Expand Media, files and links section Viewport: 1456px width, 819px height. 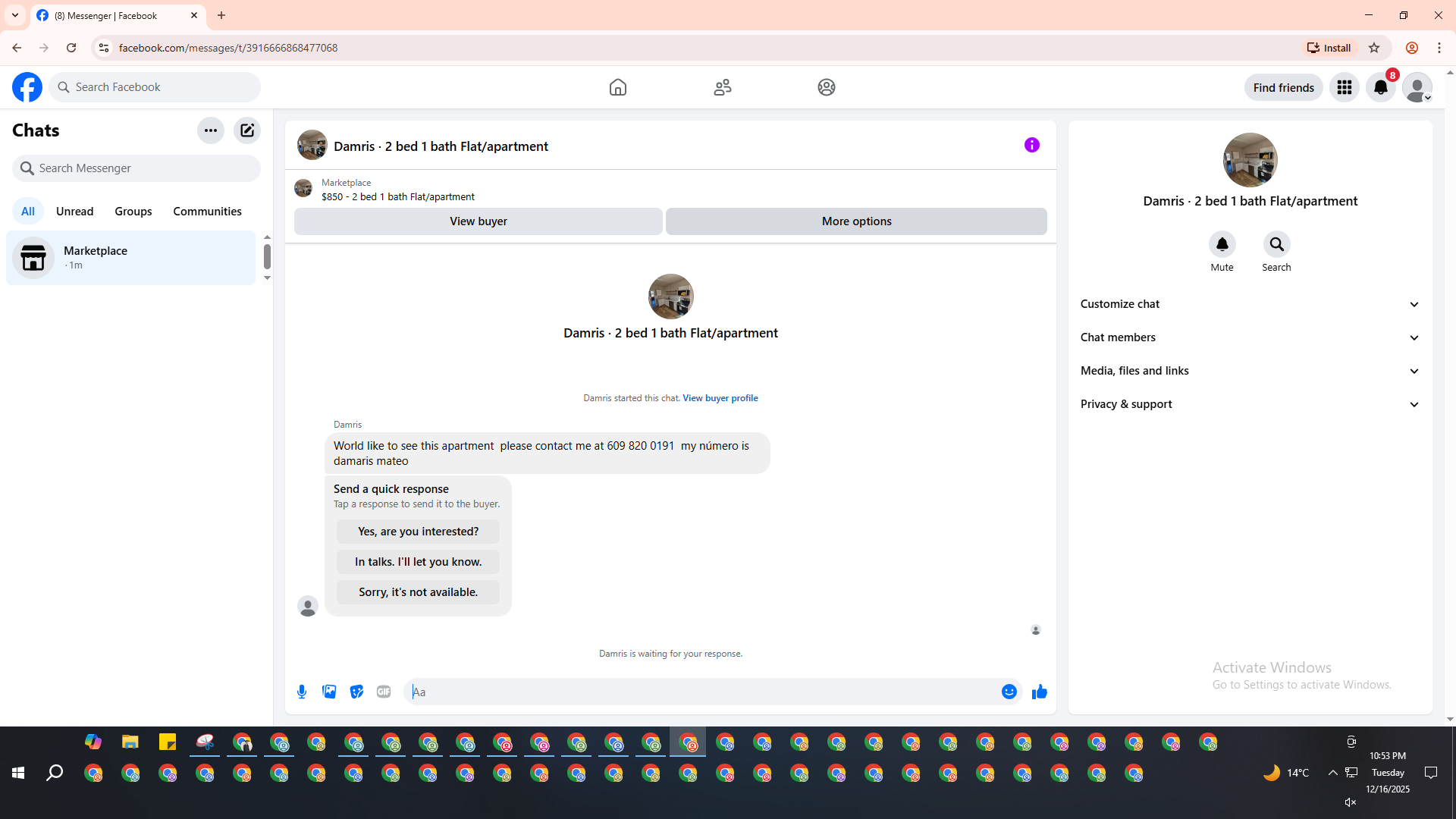click(x=1250, y=371)
